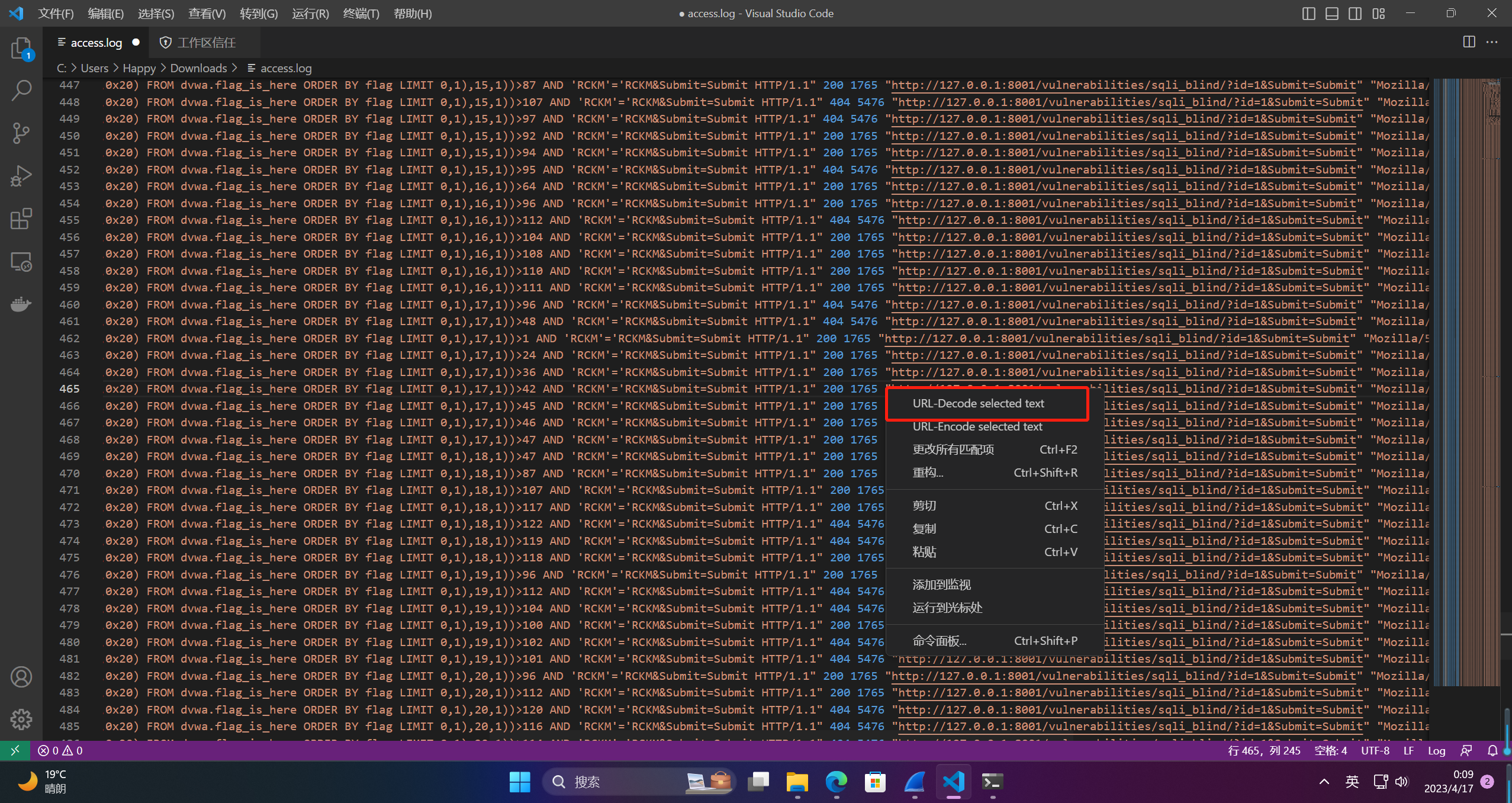Image resolution: width=1512 pixels, height=803 pixels.
Task: Open the 选择(S) menu
Action: tap(156, 14)
